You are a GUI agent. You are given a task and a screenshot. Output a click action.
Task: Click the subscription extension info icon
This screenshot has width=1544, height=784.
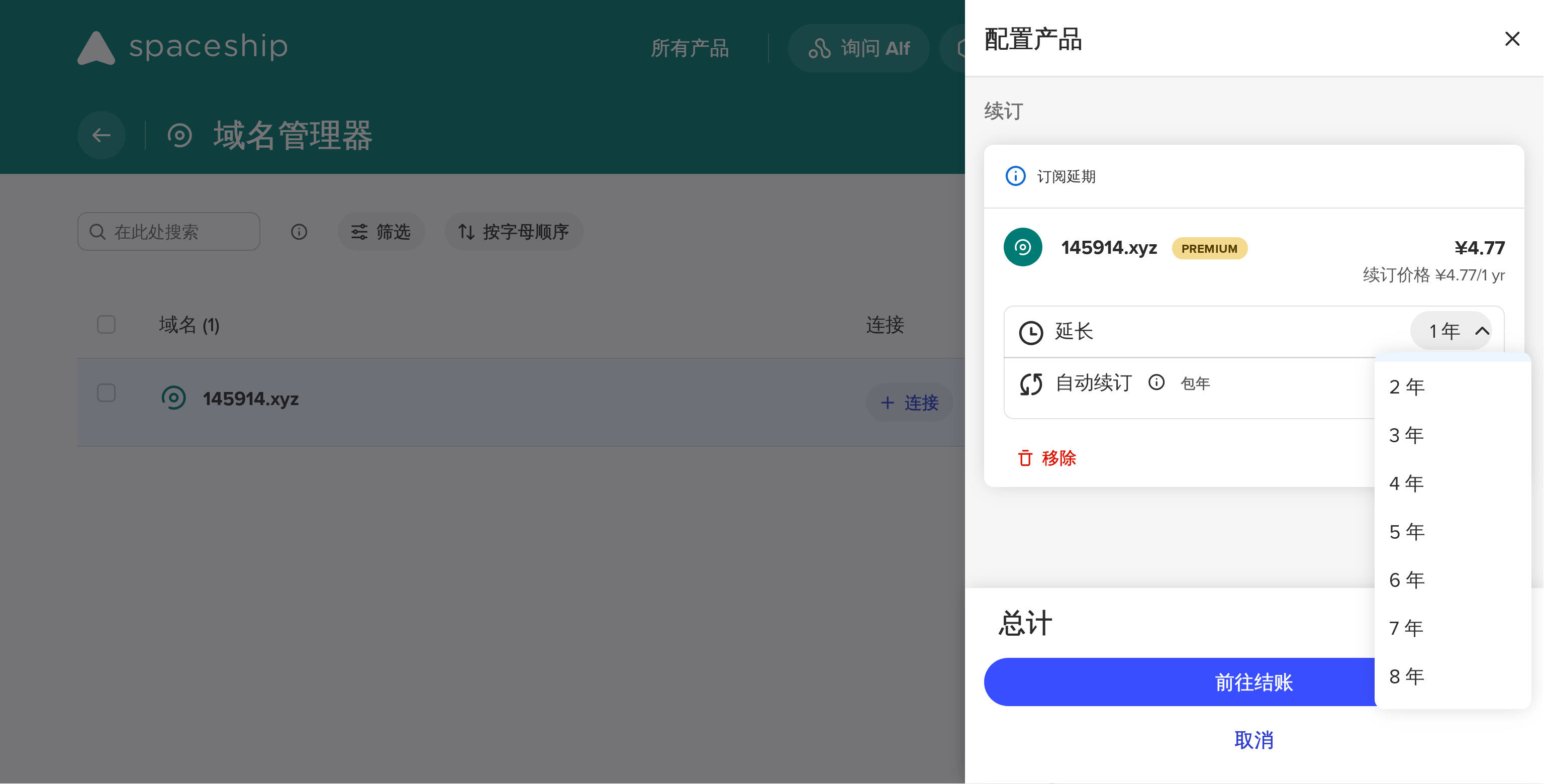(x=1015, y=176)
